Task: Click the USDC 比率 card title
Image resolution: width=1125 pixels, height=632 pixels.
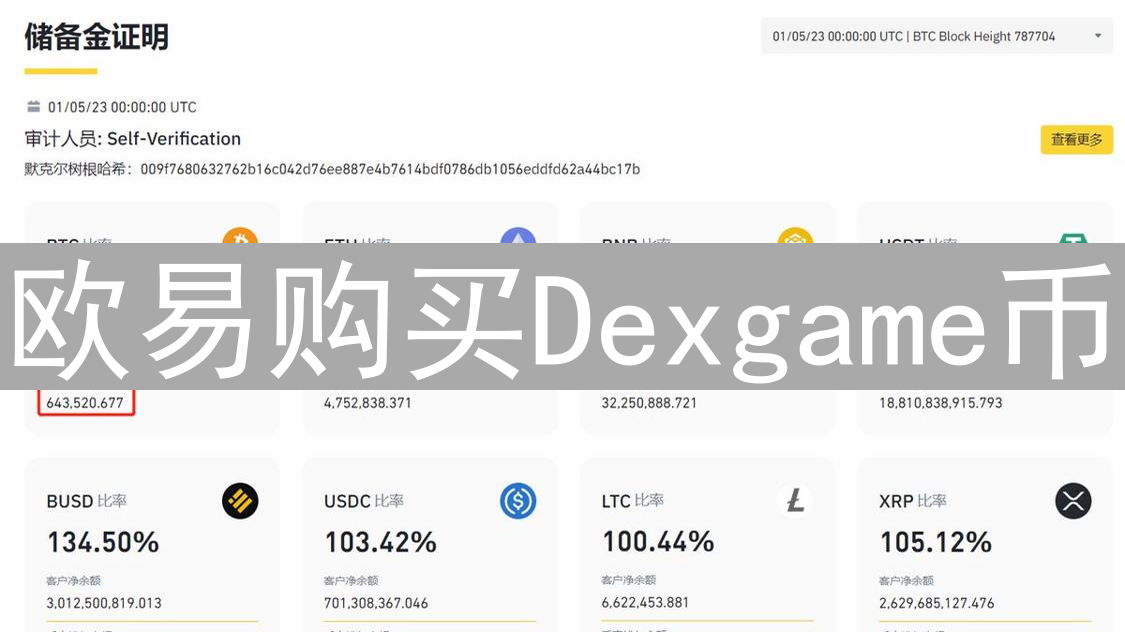Action: click(x=364, y=501)
